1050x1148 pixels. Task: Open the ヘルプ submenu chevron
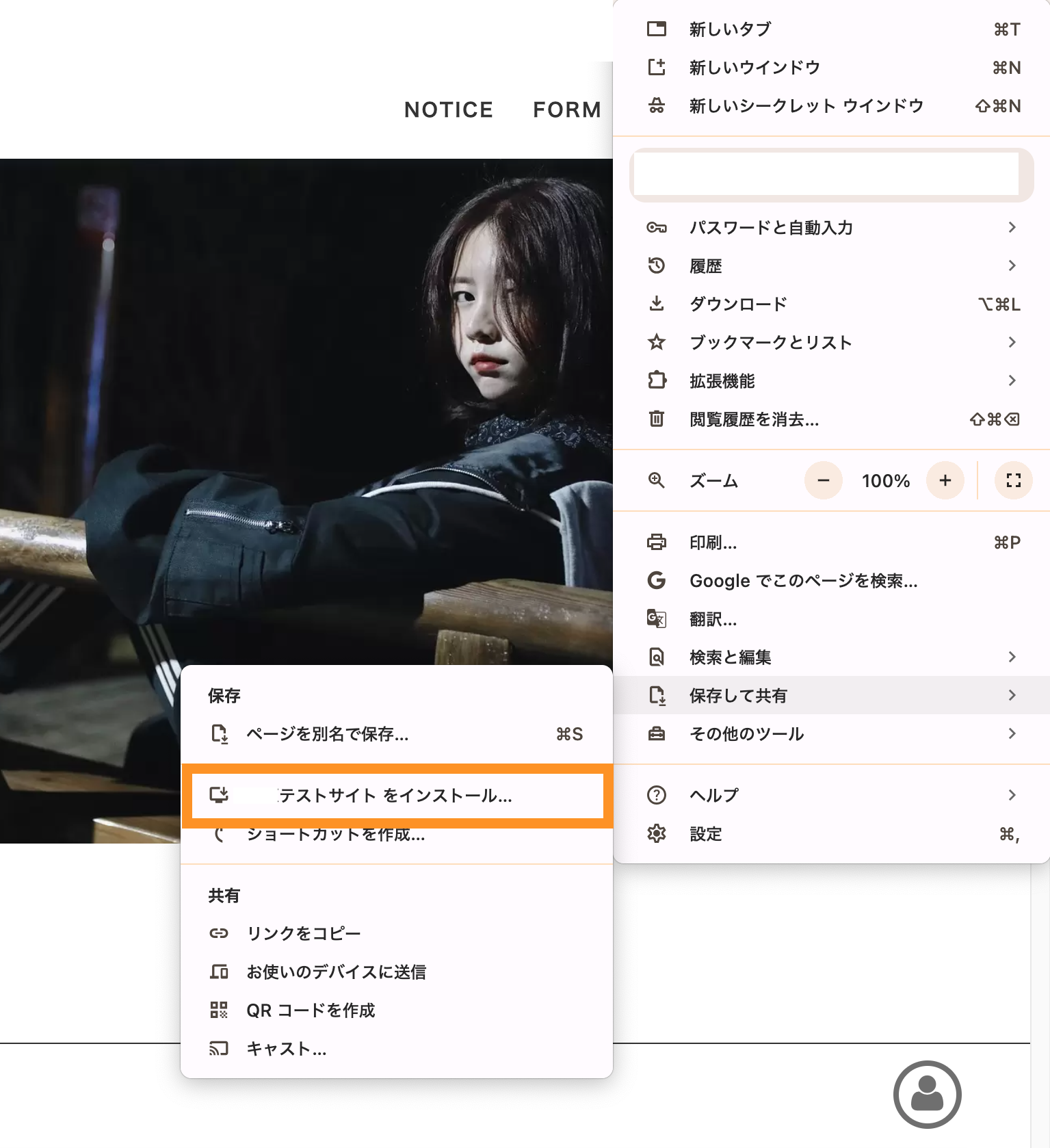click(x=1012, y=795)
